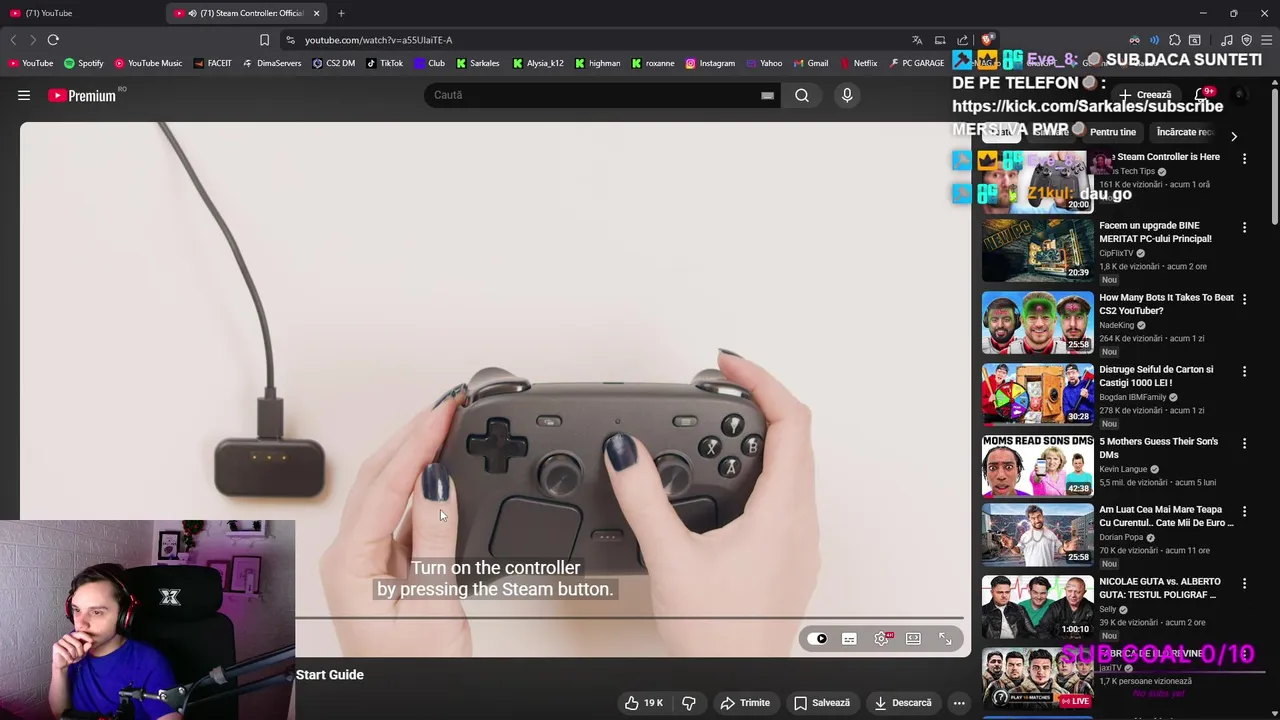
Task: Open the music note icon in browser toolbar
Action: coord(1227,40)
